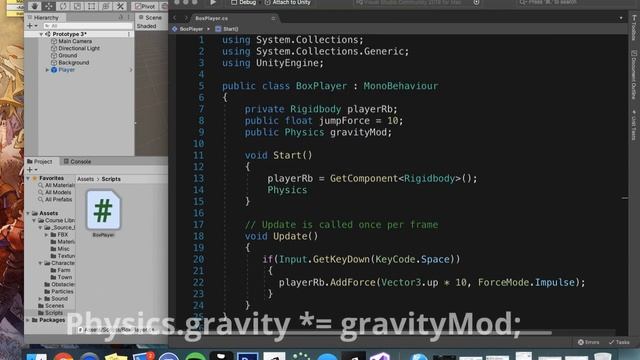Open the Start() member breadcrumb dropdown
640x360 pixels.
[227, 29]
